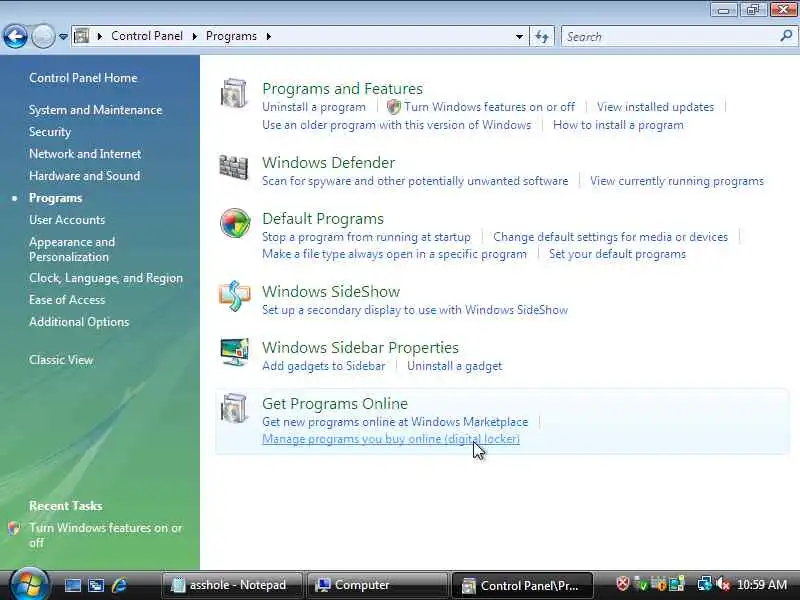Launch Internet Explorer from quick launch
This screenshot has width=800, height=600.
[119, 585]
